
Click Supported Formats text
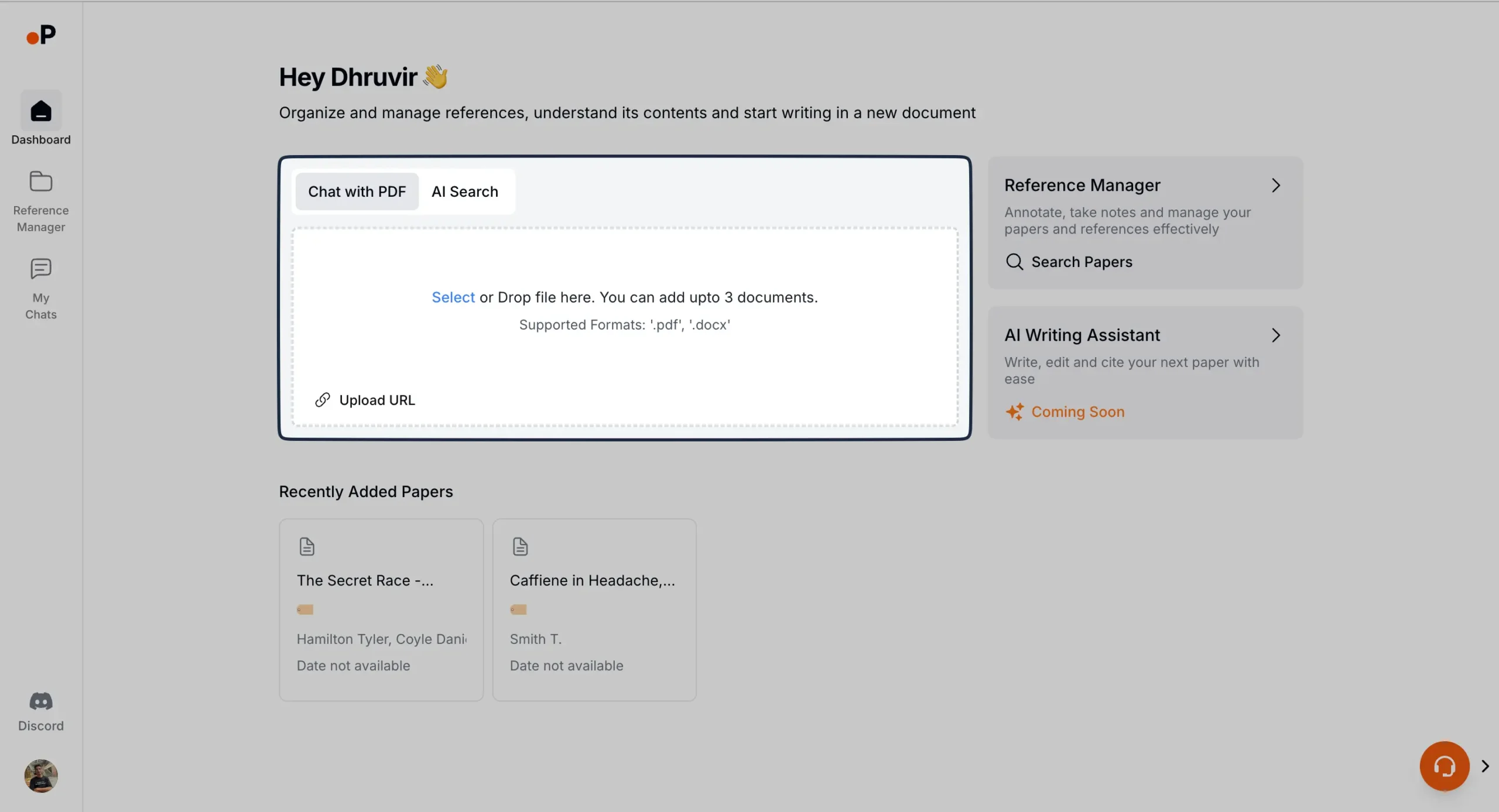tap(625, 325)
